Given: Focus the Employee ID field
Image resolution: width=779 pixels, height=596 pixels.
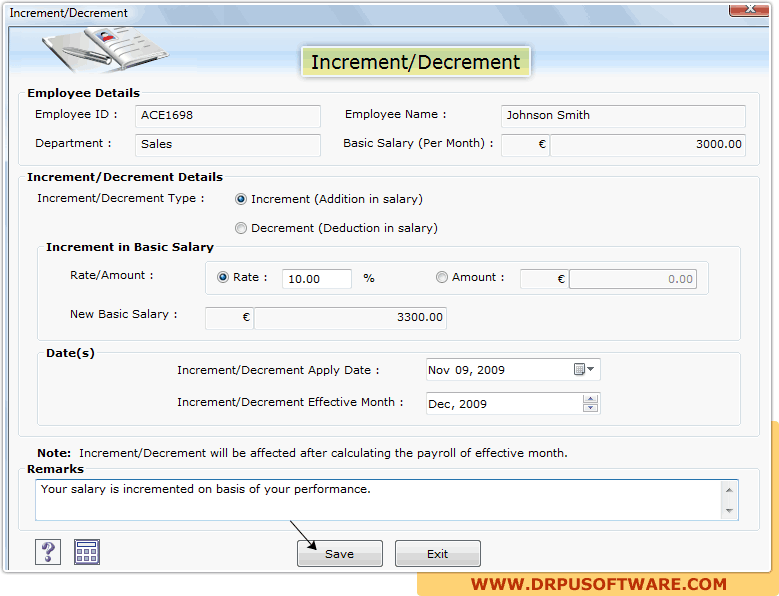Looking at the screenshot, I should pyautogui.click(x=228, y=116).
